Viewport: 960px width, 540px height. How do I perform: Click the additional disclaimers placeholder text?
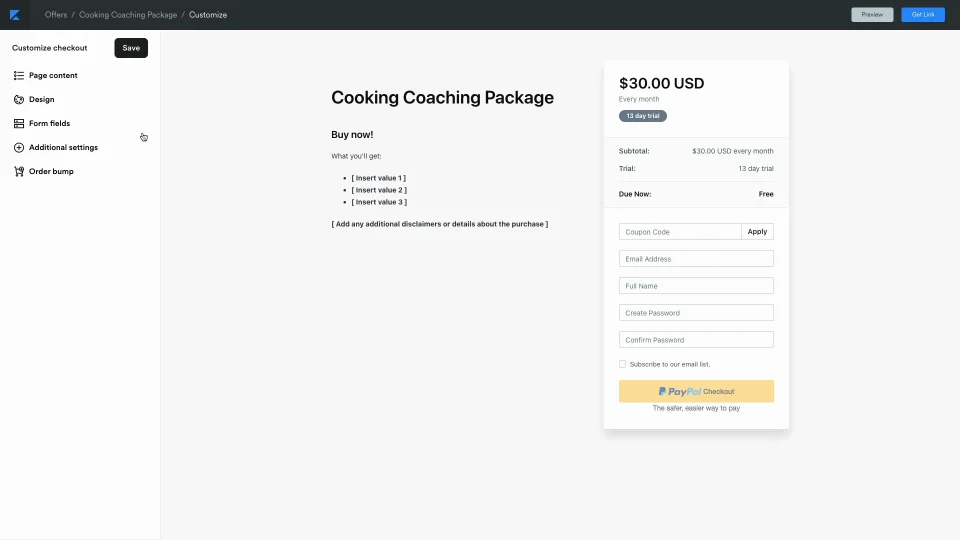tap(440, 224)
